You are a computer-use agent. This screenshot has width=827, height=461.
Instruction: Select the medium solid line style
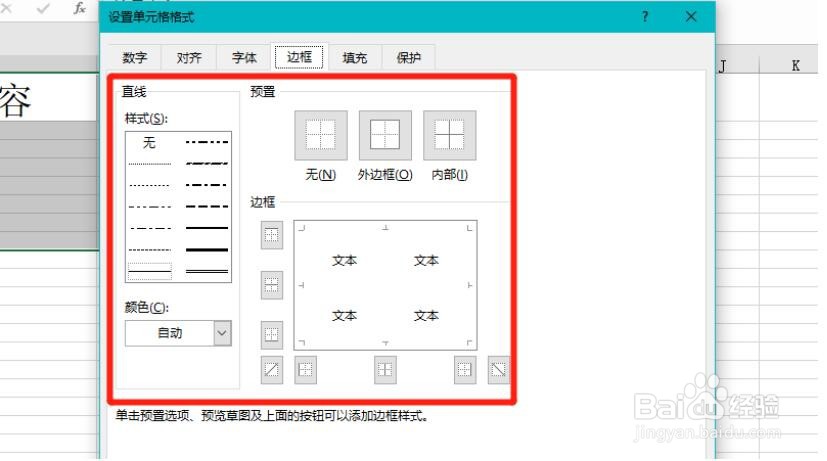[x=207, y=228]
